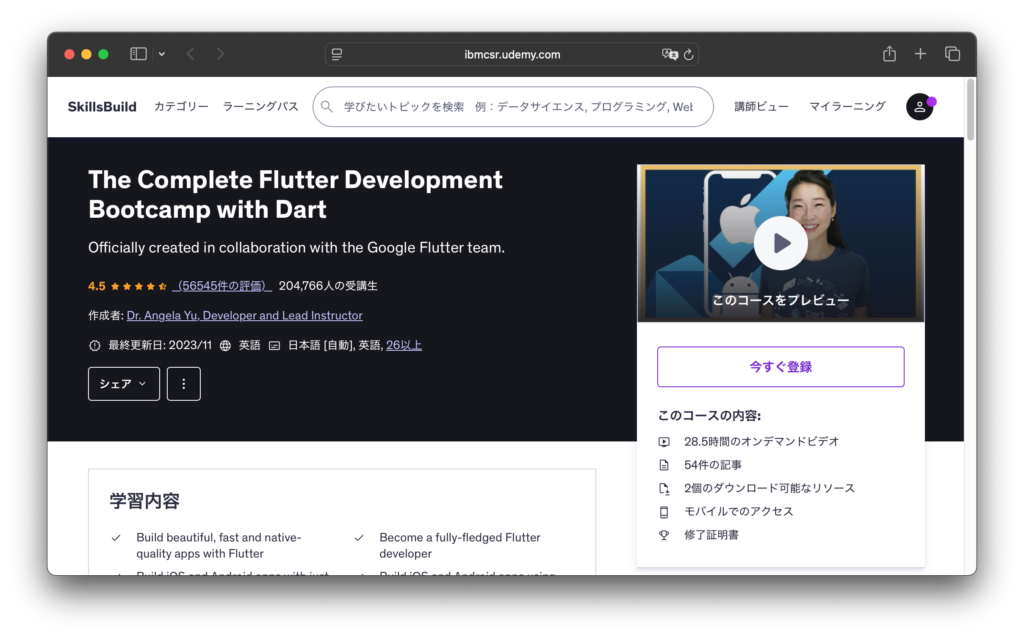The width and height of the screenshot is (1024, 638).
Task: Click the mobile access phone icon
Action: coord(664,512)
